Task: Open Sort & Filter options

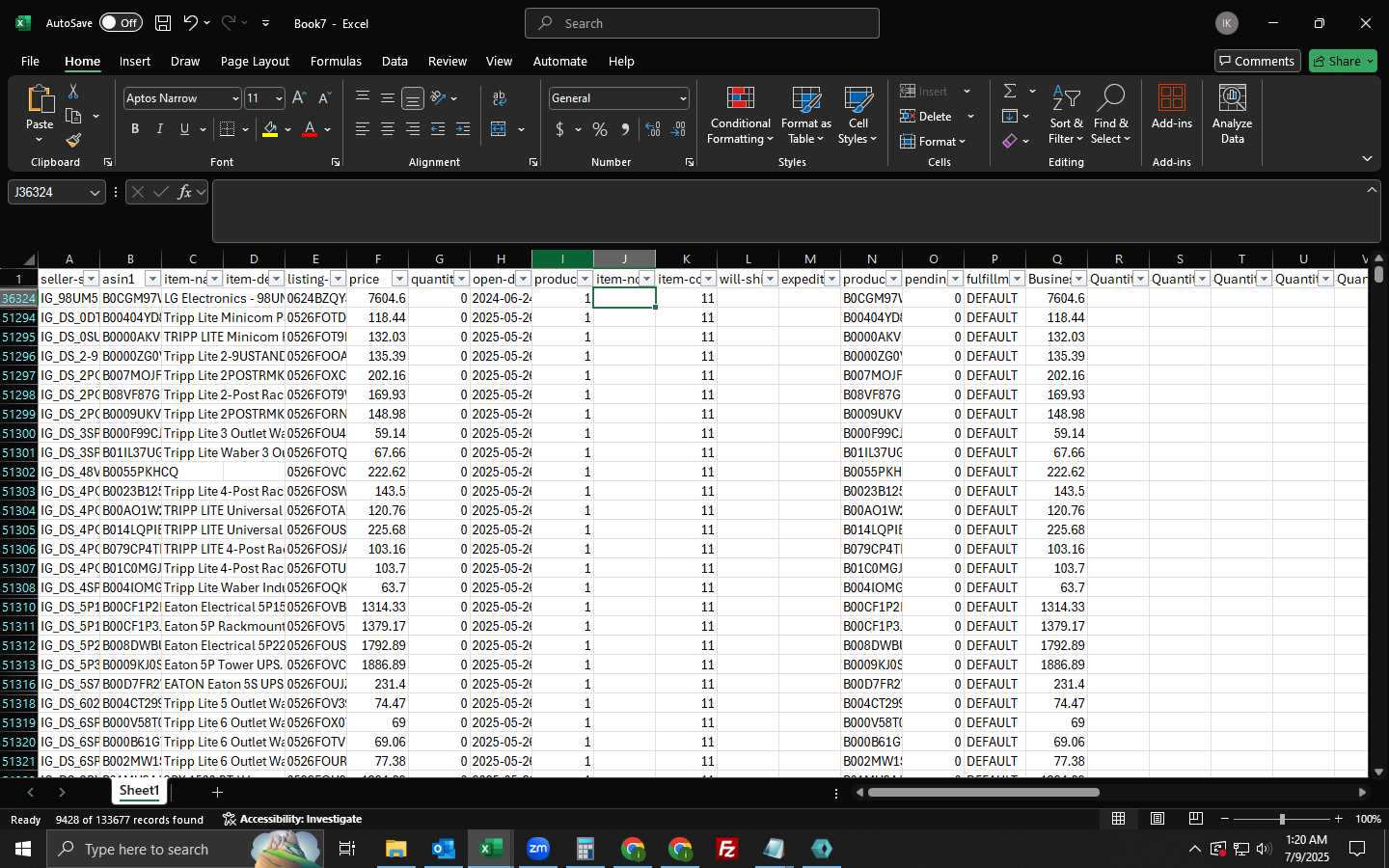Action: (x=1066, y=116)
